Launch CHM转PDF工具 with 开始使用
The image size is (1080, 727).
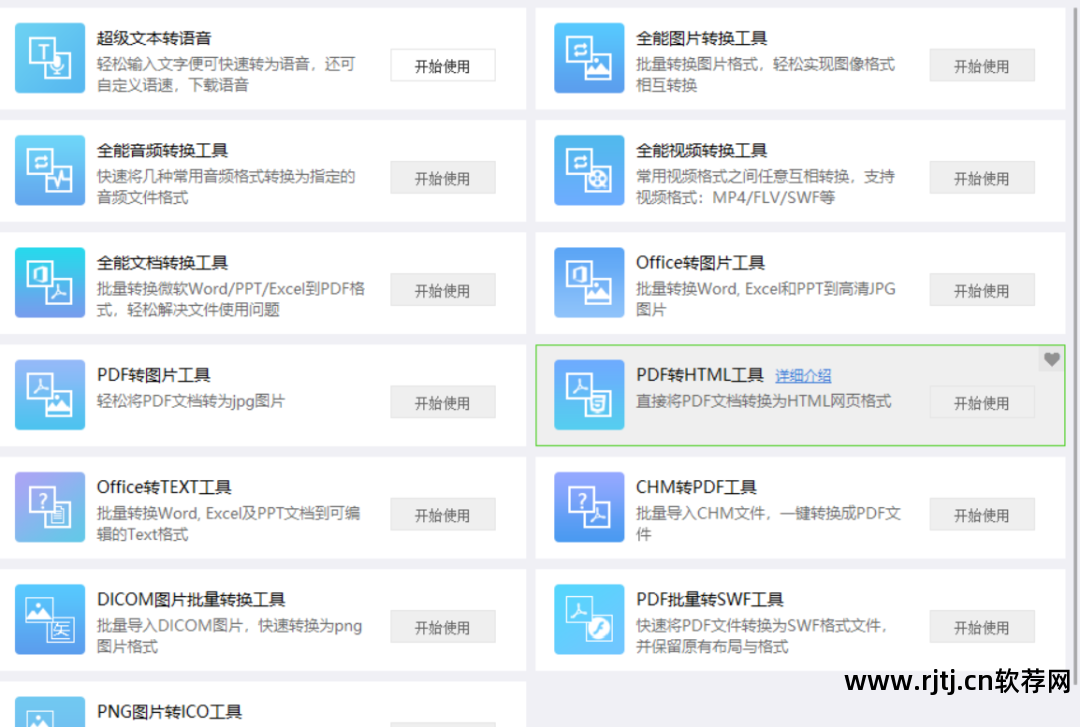coord(982,515)
